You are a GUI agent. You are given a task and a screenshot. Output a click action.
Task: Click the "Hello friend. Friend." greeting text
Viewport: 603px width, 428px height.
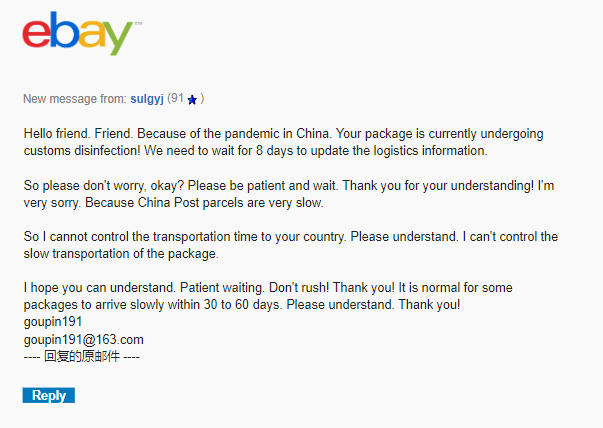[78, 133]
